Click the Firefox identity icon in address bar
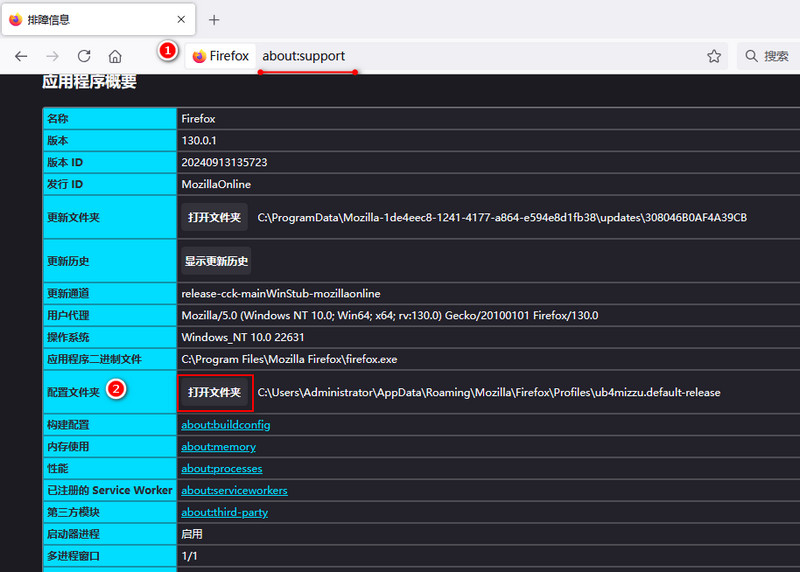The height and width of the screenshot is (572, 800). coord(199,57)
